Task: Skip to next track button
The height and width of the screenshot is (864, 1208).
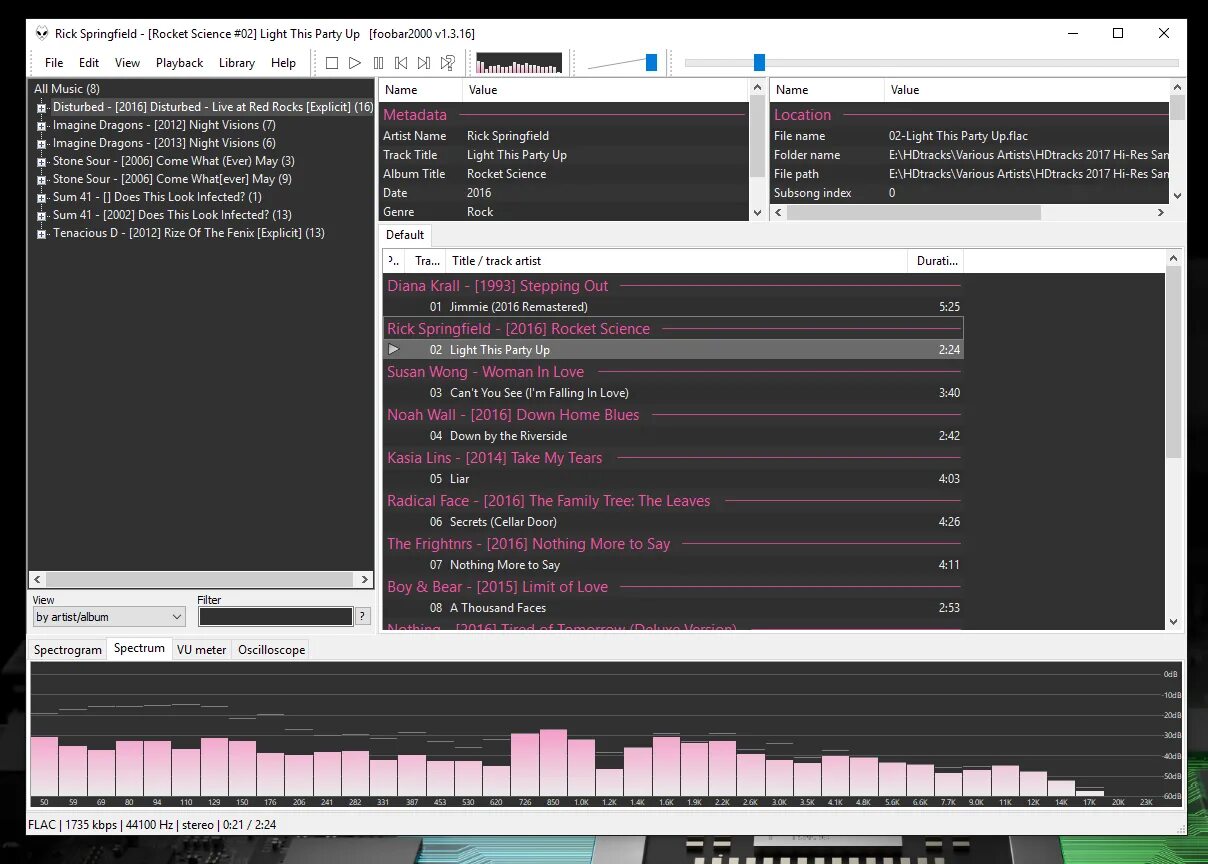Action: coord(424,63)
